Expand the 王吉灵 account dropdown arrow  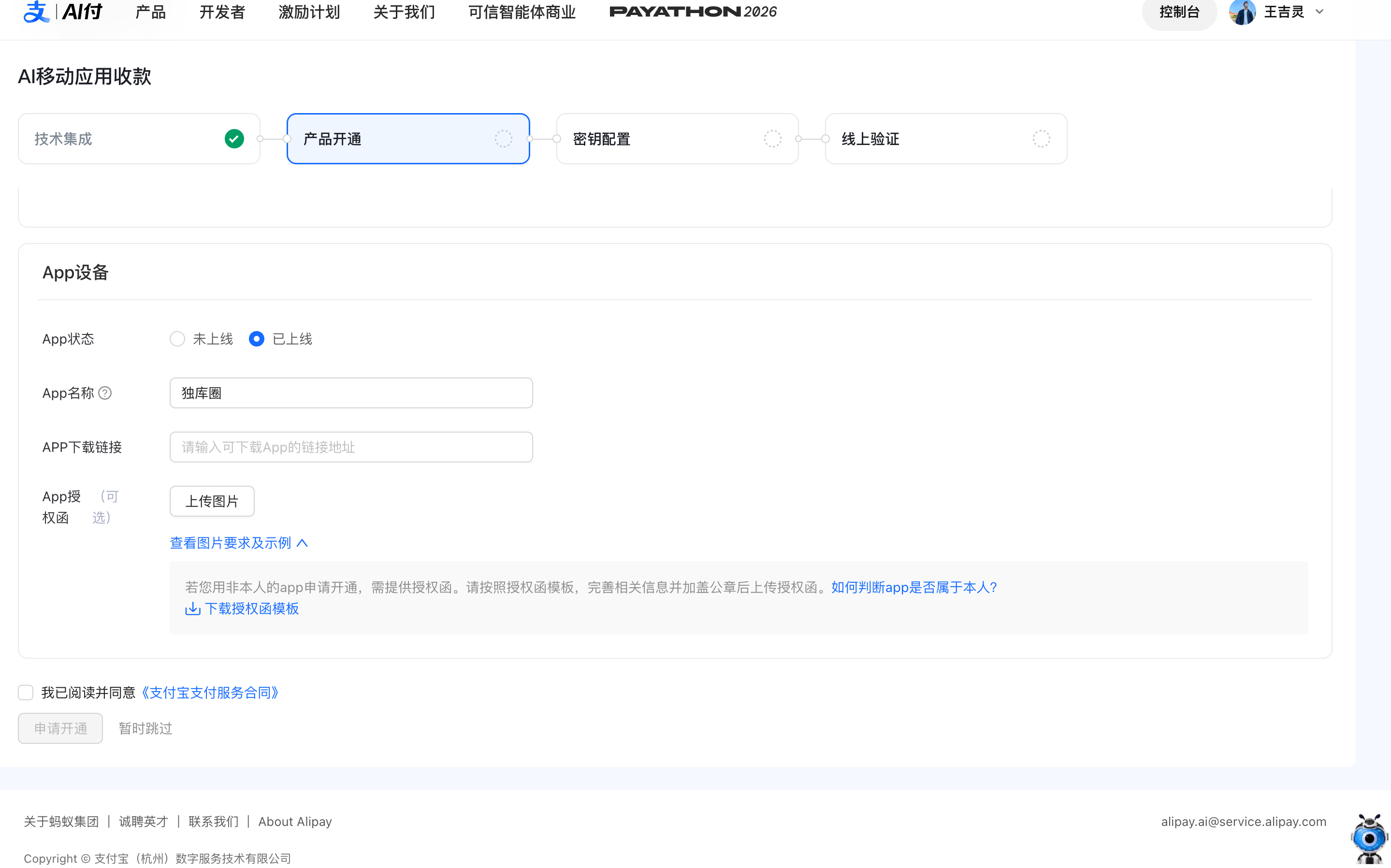click(x=1320, y=12)
